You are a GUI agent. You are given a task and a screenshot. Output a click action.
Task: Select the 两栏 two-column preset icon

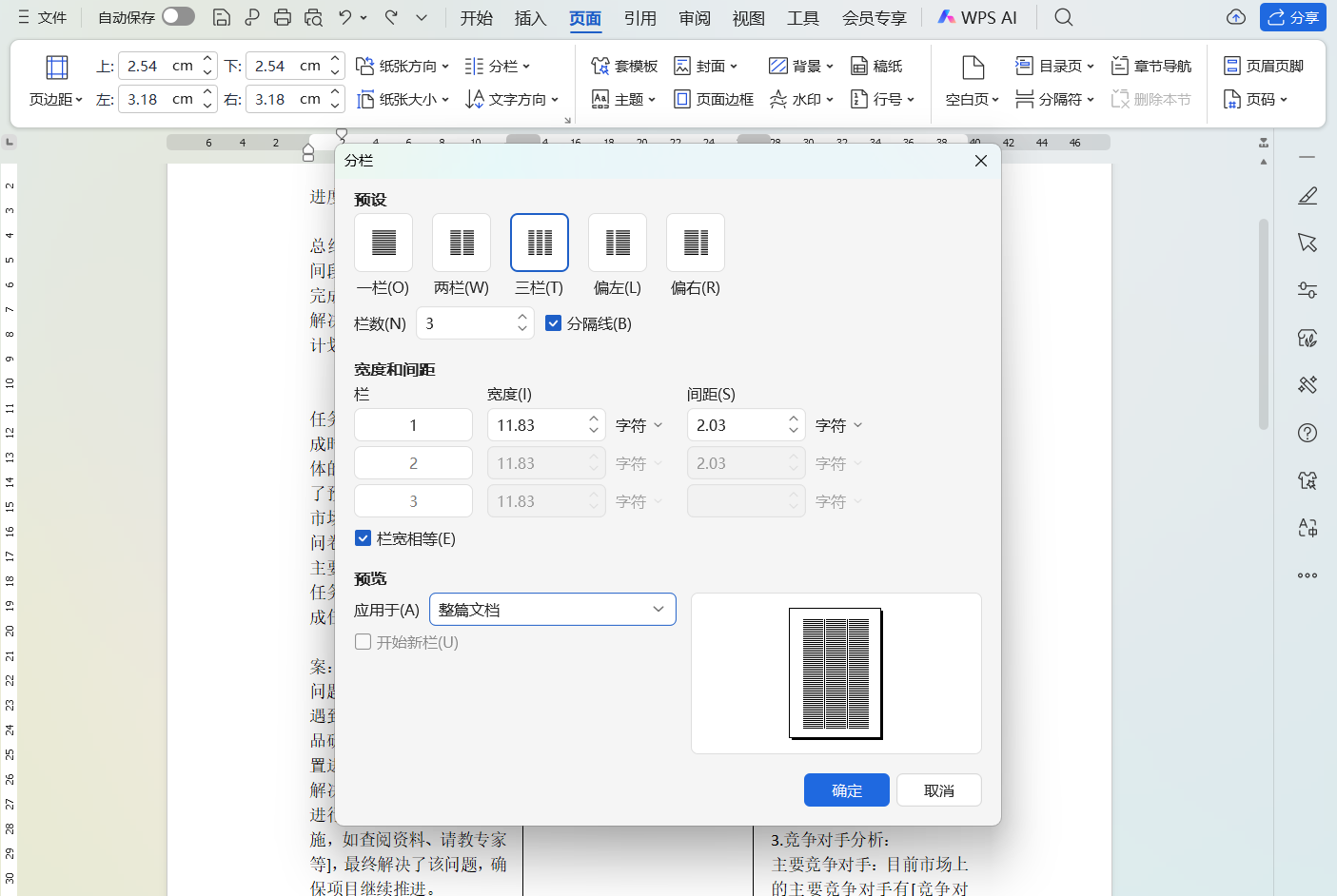461,243
